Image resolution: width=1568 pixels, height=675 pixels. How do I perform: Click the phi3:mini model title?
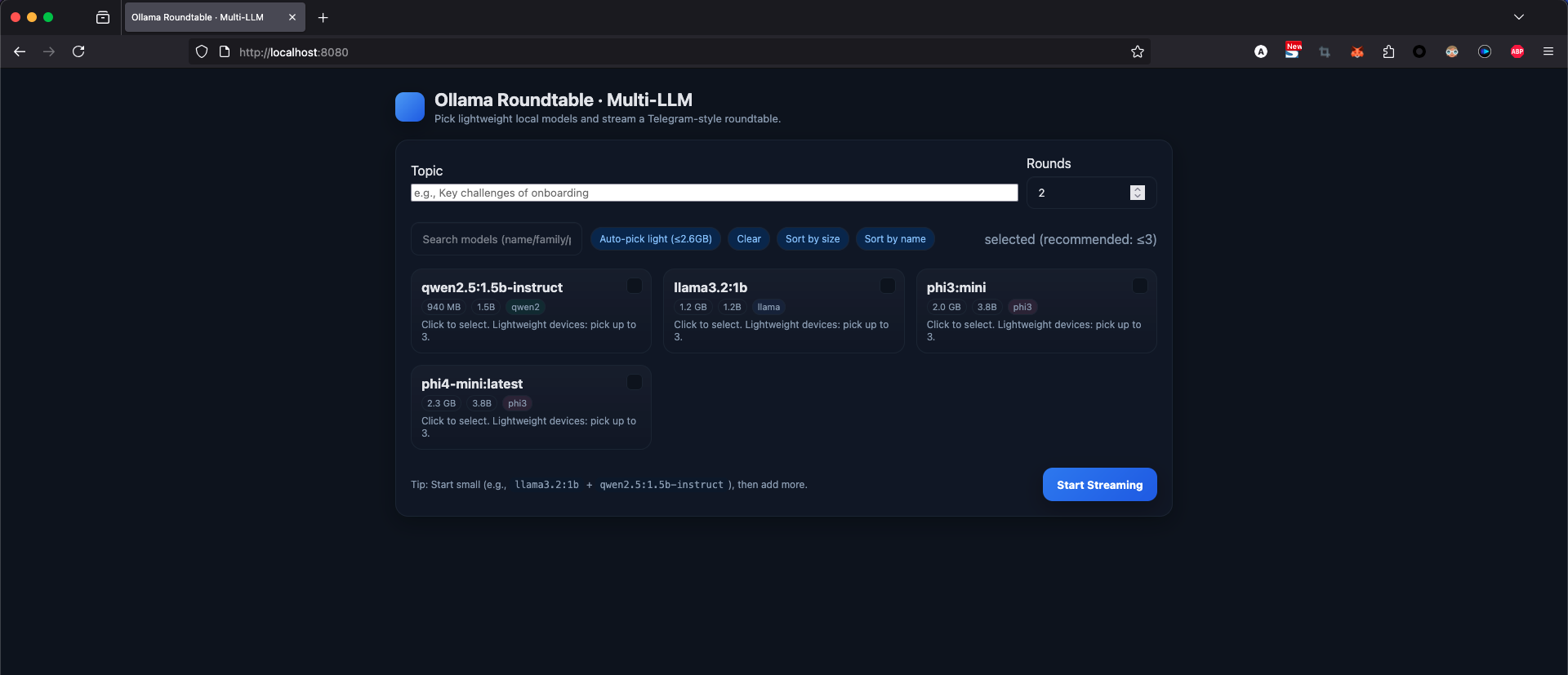point(956,287)
